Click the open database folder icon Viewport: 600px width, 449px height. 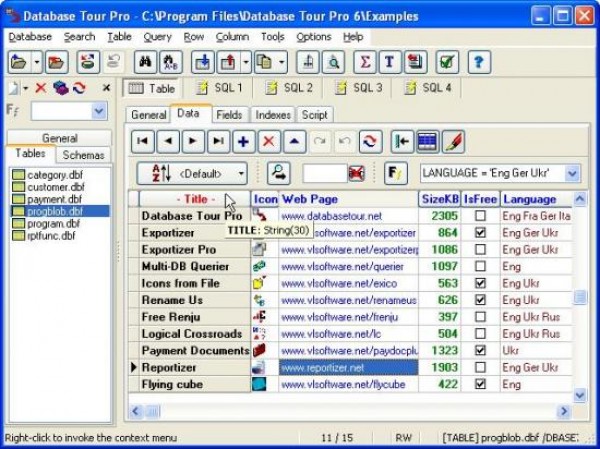click(19, 62)
